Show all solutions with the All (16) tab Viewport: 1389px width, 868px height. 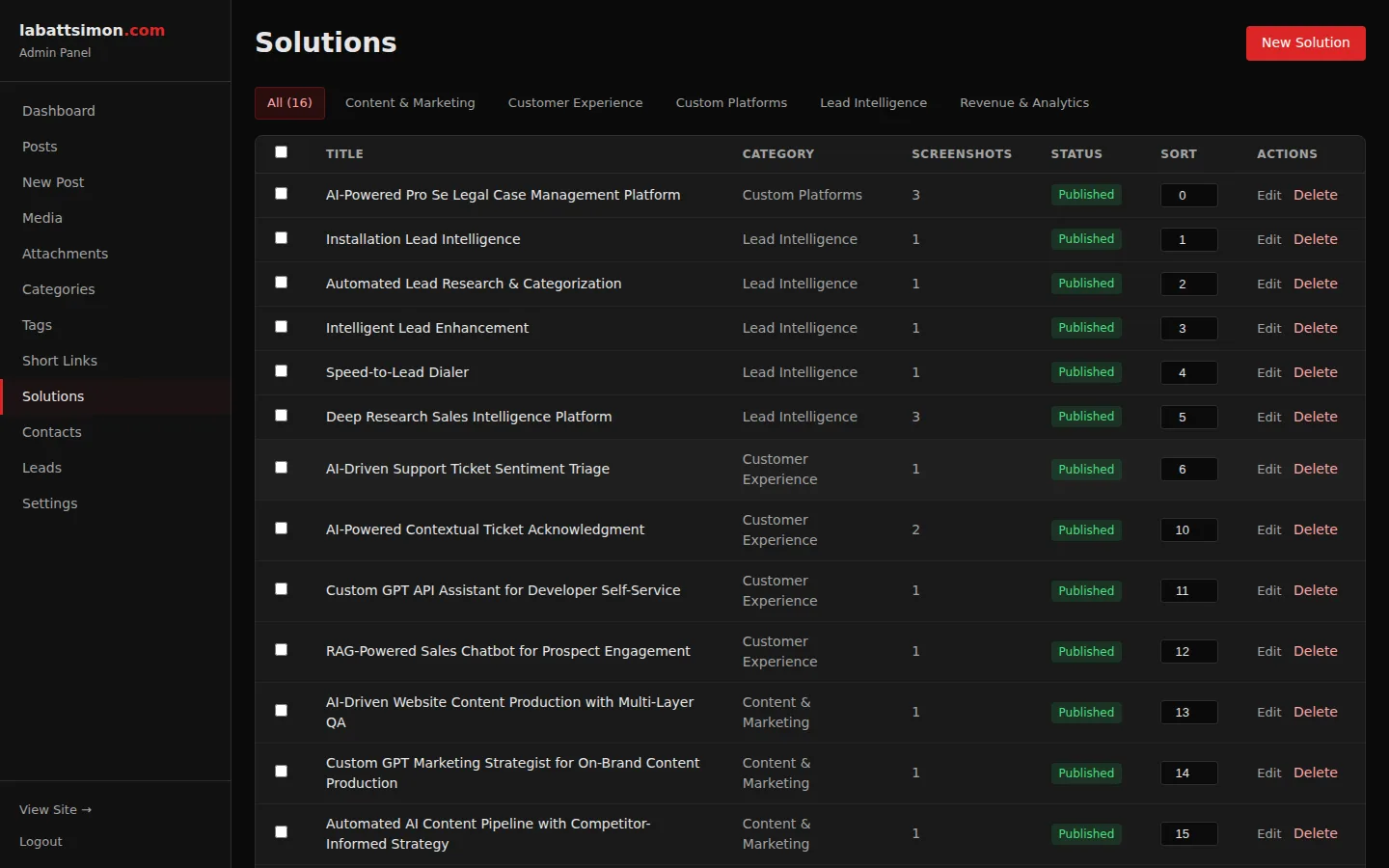click(289, 102)
